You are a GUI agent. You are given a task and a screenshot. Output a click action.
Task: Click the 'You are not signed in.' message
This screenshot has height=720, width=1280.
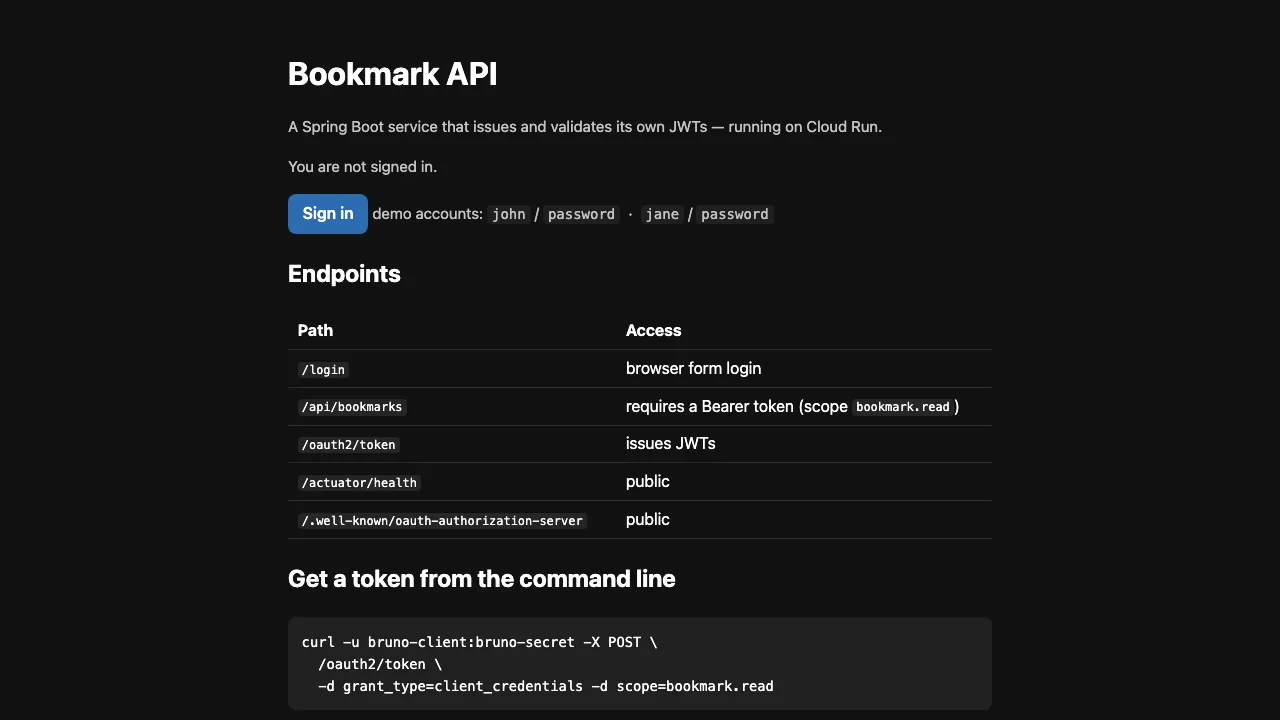362,167
